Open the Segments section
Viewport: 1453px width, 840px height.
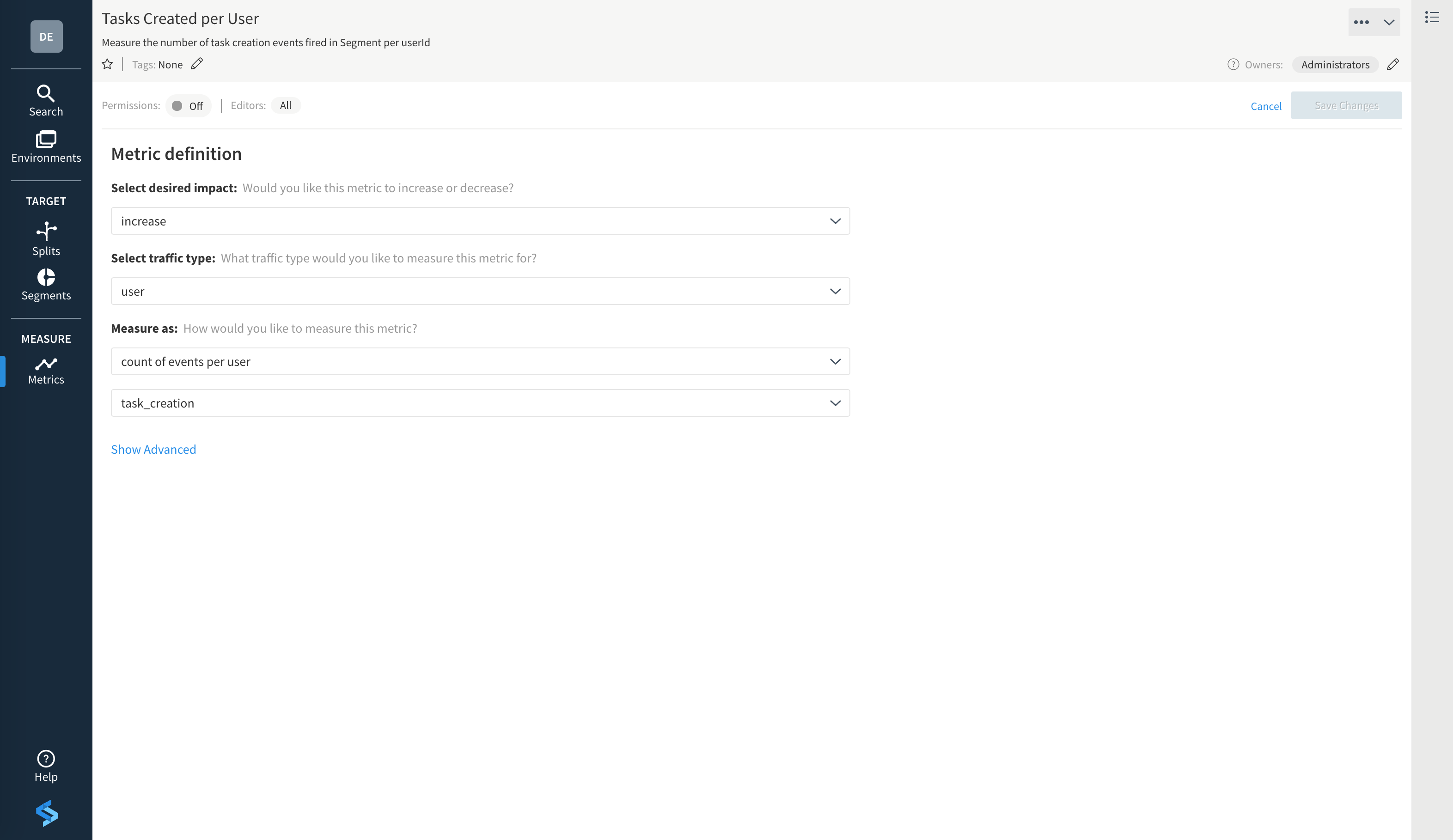pos(46,285)
